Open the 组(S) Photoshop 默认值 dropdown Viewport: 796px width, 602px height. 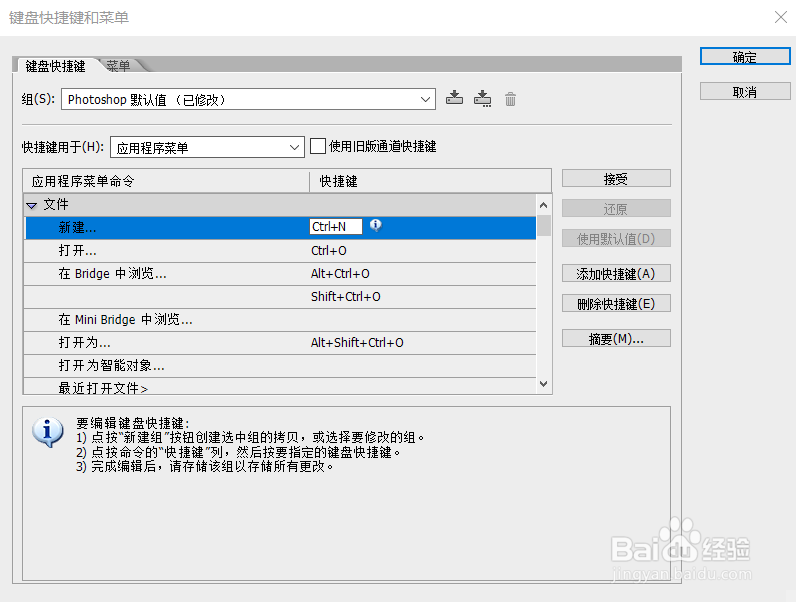248,99
